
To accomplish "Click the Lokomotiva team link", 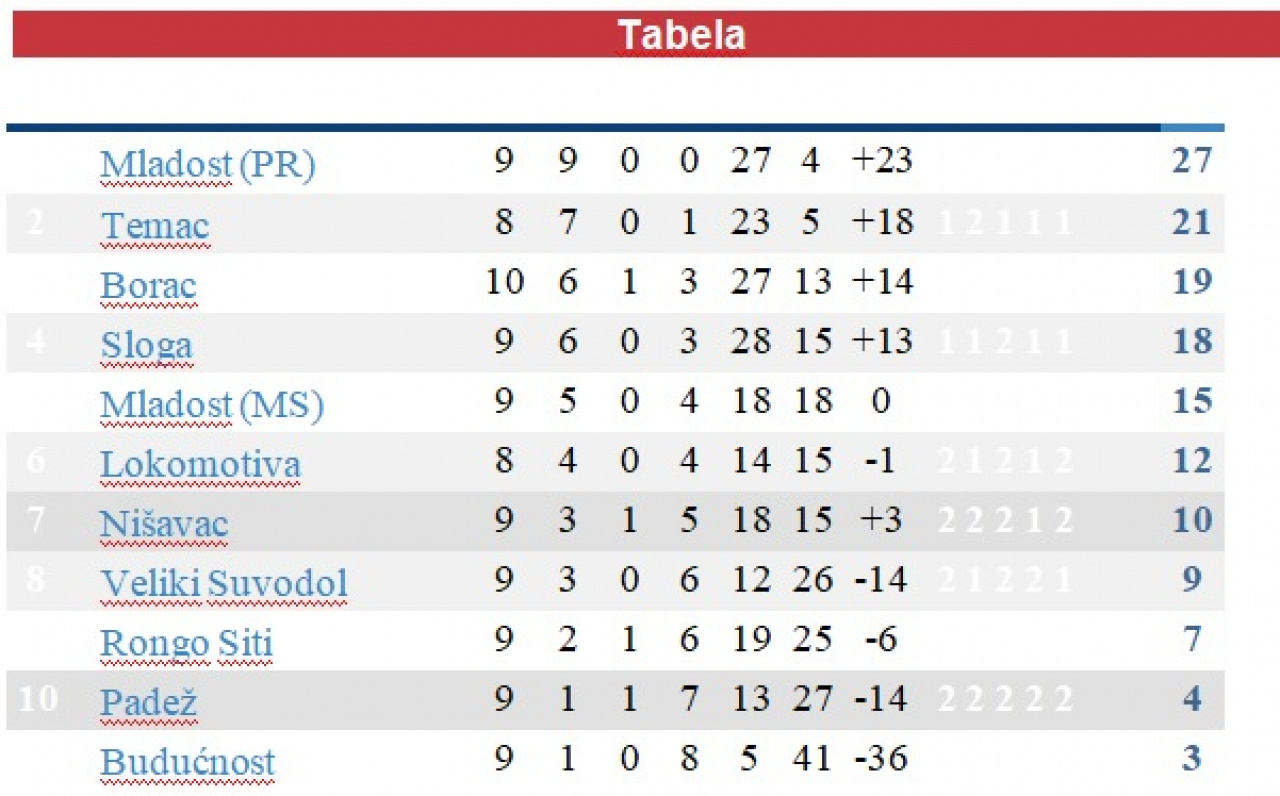I will 200,463.
